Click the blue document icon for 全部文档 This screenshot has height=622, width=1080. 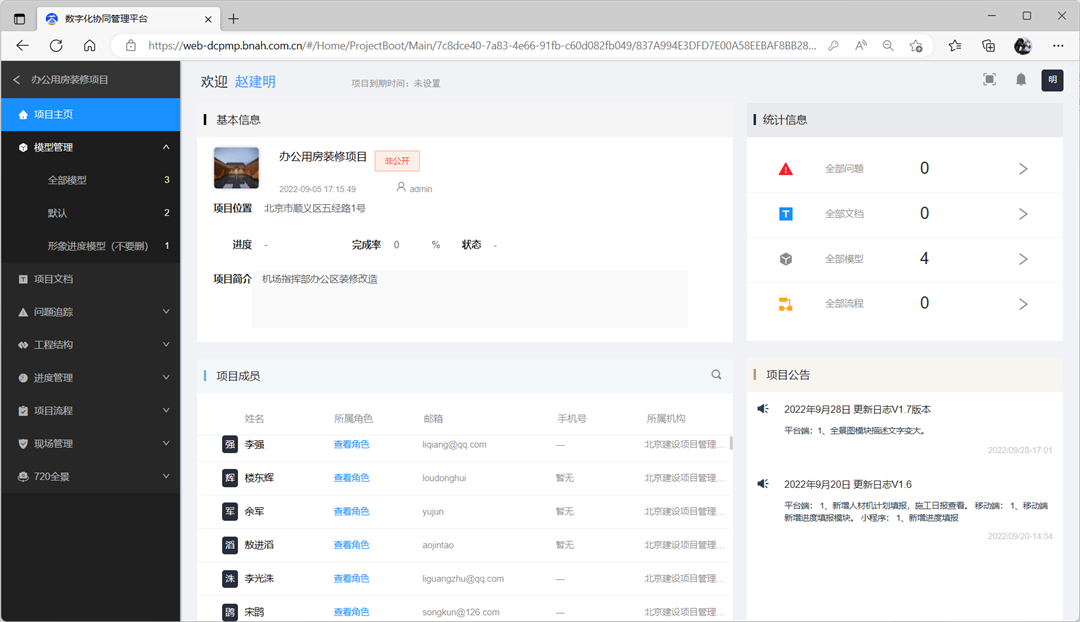[786, 214]
